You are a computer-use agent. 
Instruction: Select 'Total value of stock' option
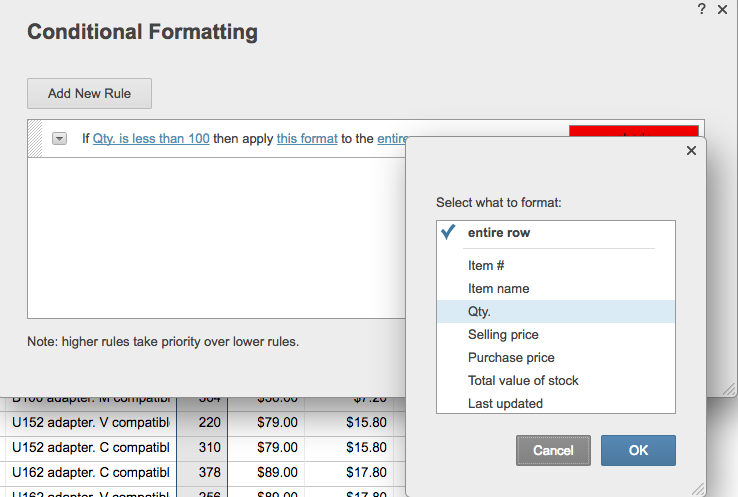coord(523,381)
